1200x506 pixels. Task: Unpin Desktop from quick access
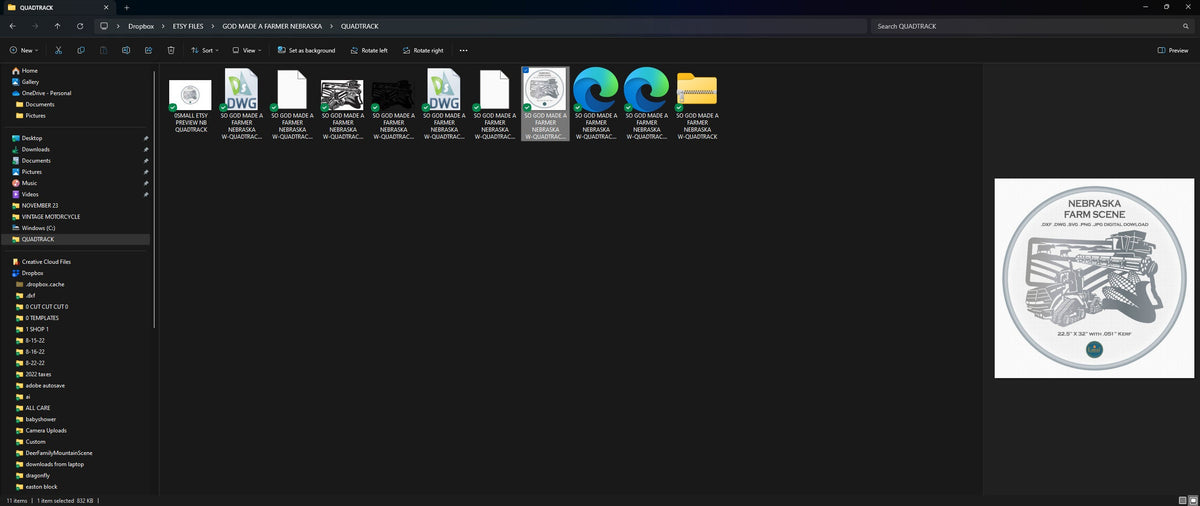[x=146, y=138]
